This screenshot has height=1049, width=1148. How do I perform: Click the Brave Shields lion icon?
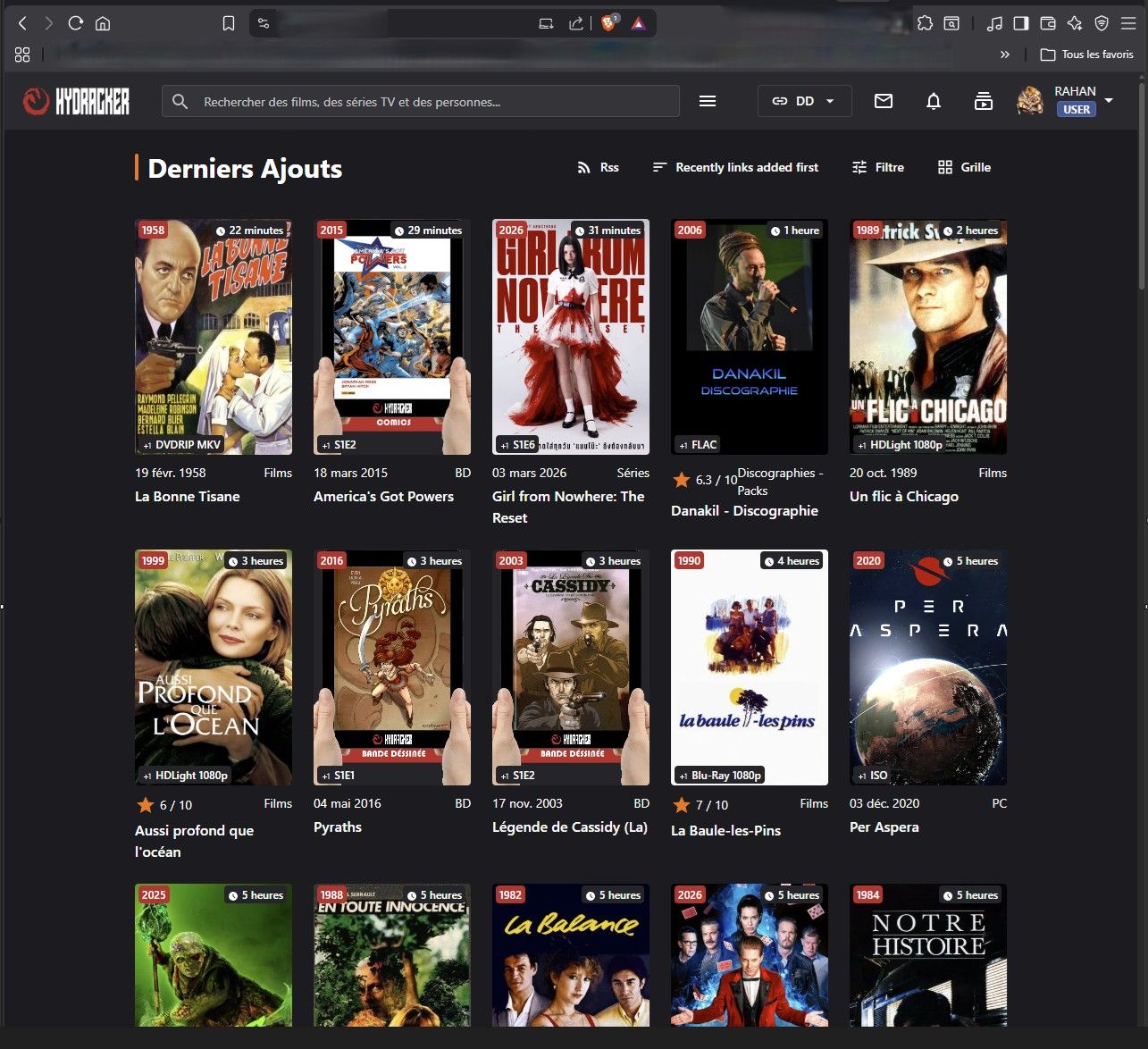coord(609,24)
